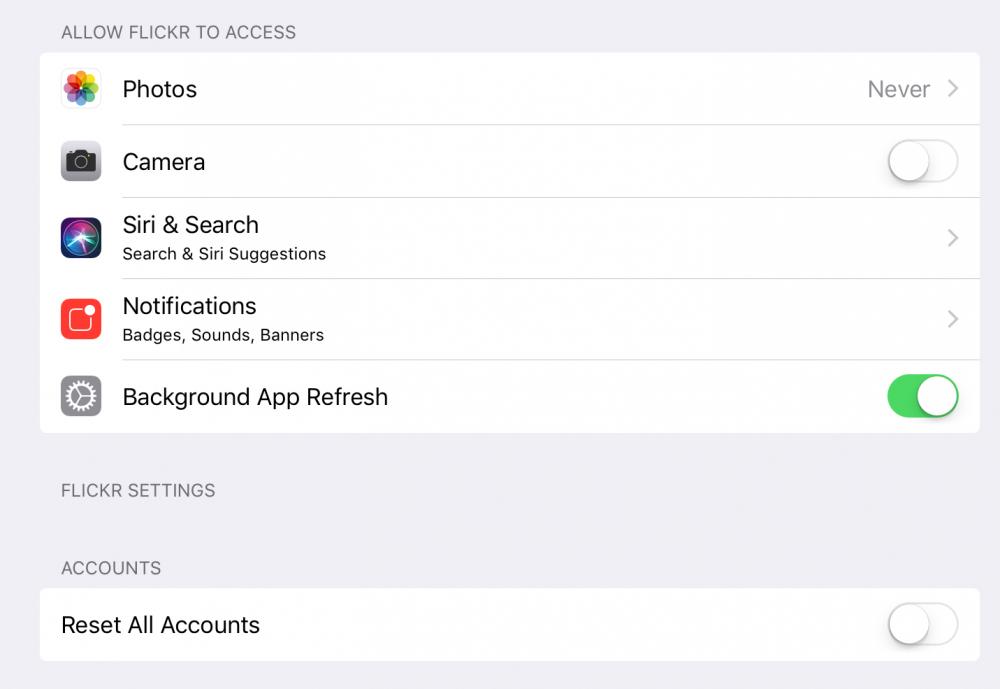Expand the Notifications row chevron

point(953,318)
